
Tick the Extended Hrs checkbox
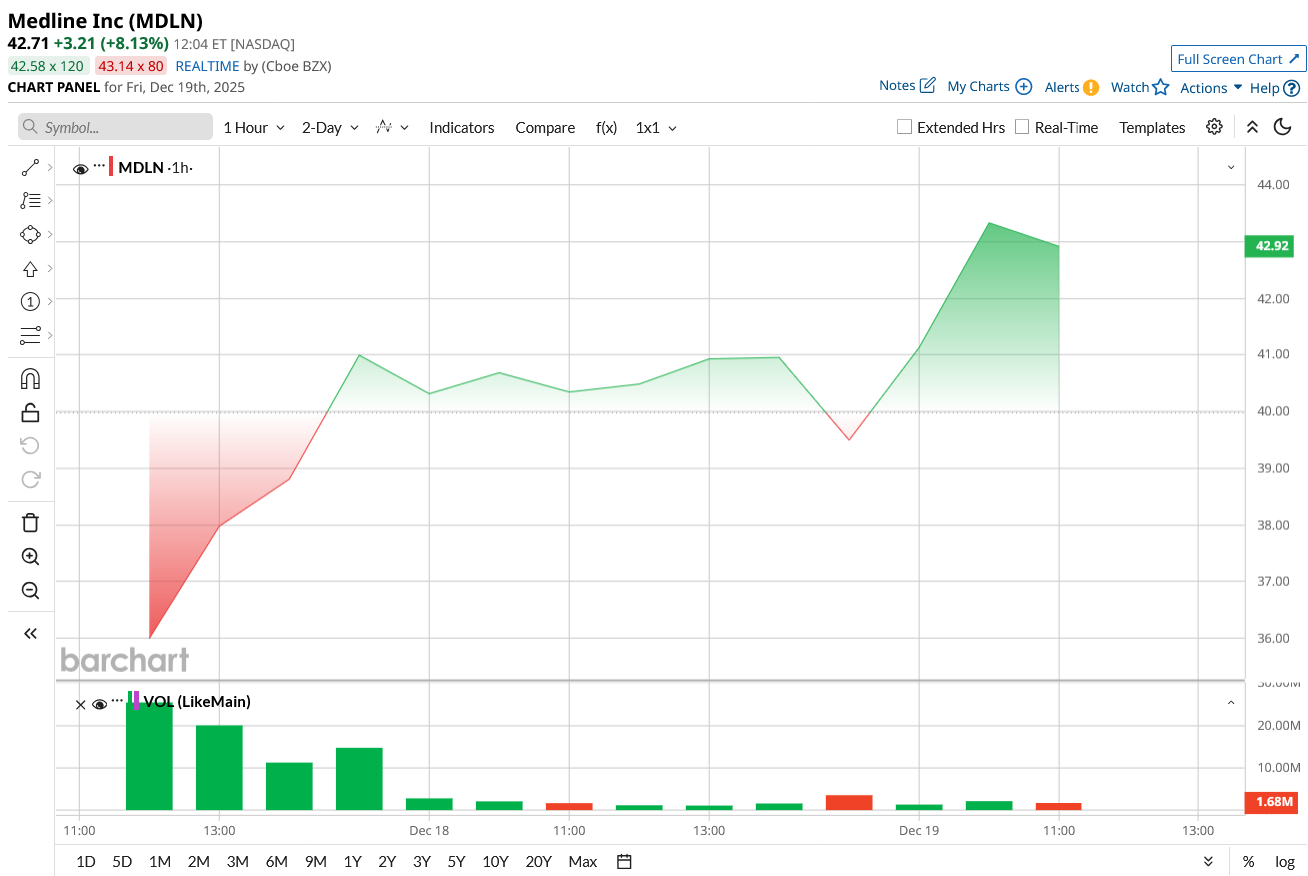[x=904, y=127]
